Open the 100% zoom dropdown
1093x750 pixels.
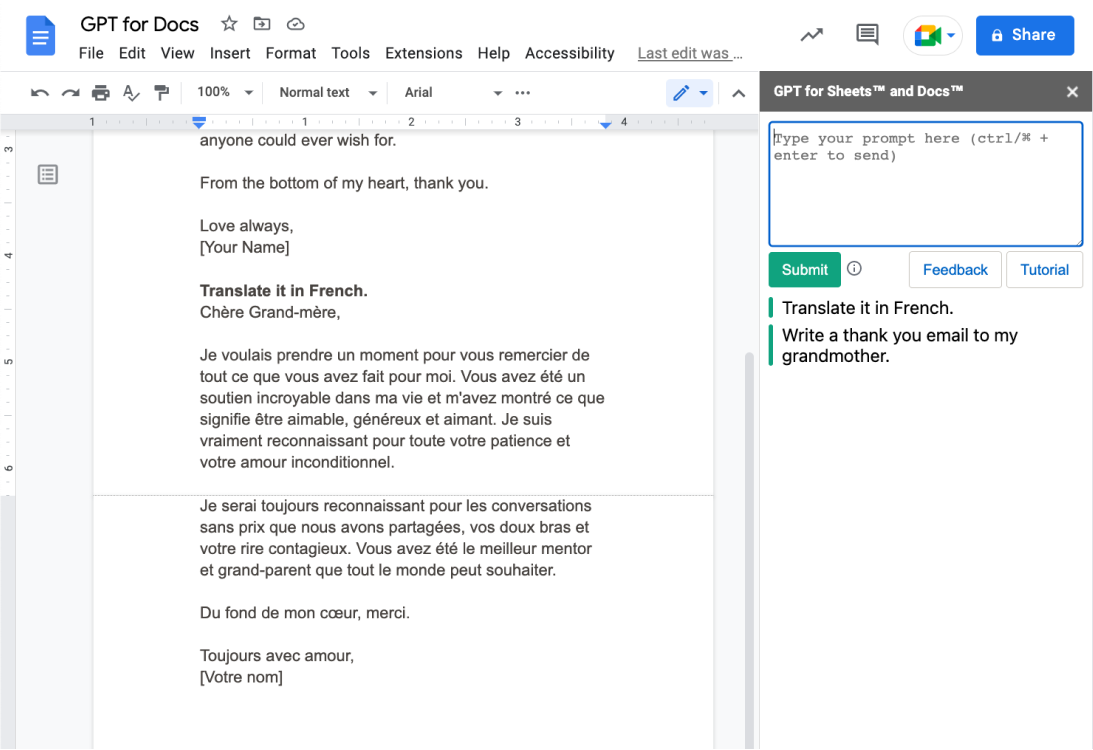click(x=225, y=92)
